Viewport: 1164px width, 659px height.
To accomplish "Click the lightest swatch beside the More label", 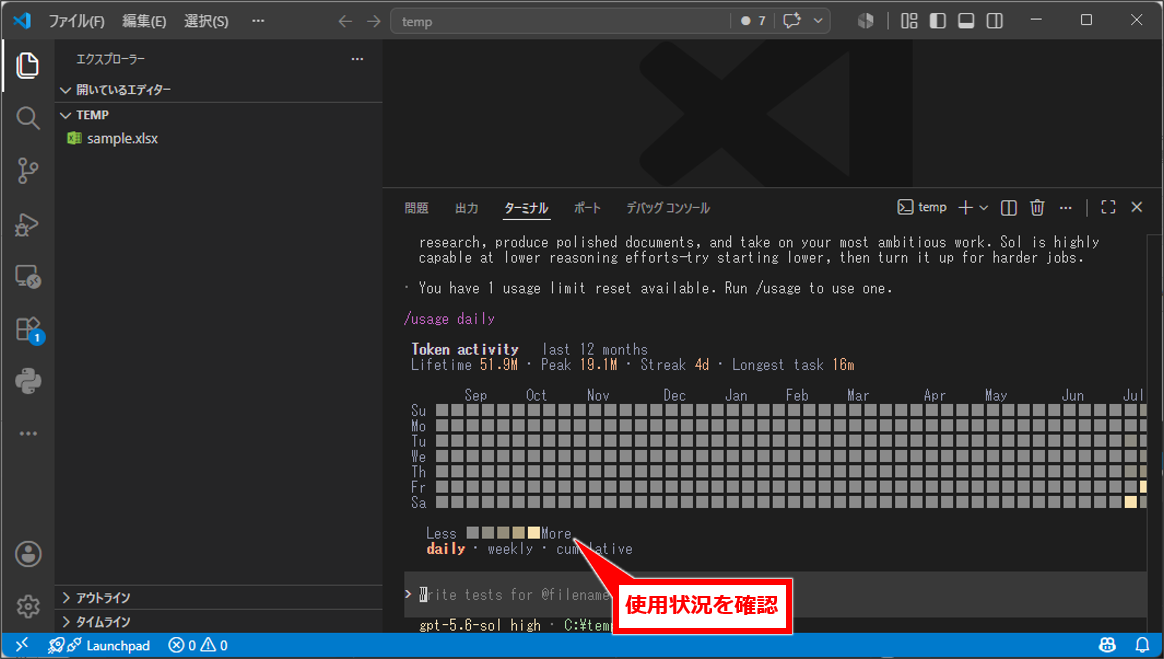I will pos(533,533).
